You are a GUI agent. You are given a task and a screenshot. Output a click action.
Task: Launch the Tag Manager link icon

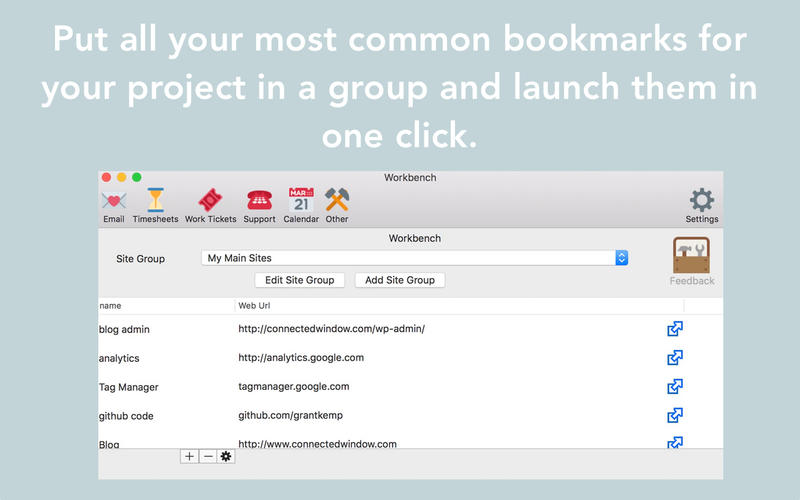coord(675,386)
